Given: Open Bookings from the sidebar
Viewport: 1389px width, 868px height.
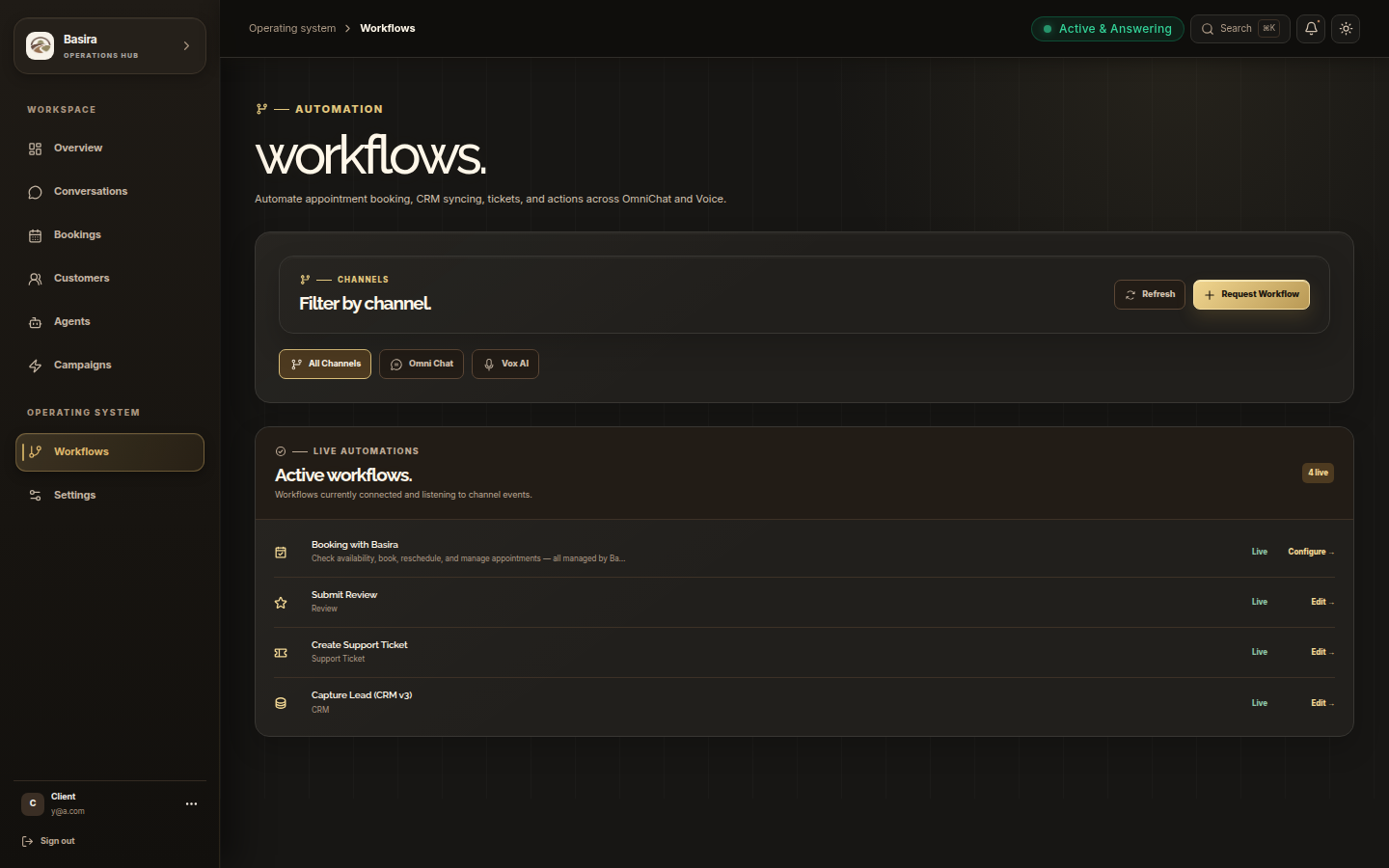Looking at the screenshot, I should click(x=110, y=235).
